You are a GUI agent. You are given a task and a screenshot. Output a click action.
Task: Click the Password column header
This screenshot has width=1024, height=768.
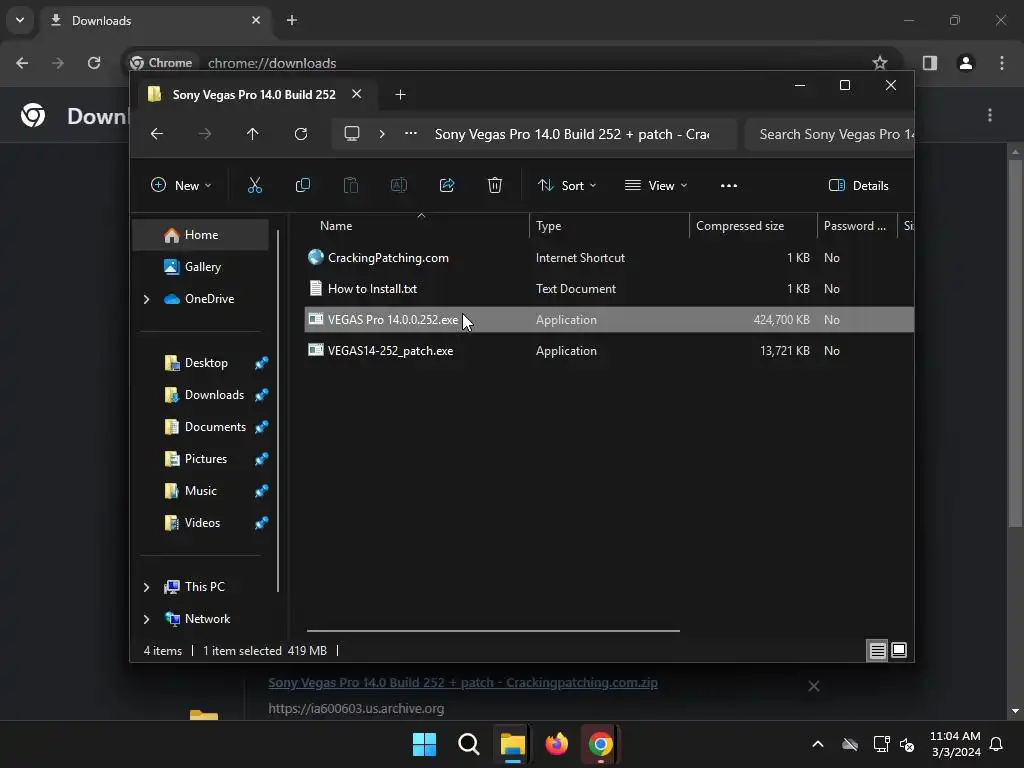(857, 226)
